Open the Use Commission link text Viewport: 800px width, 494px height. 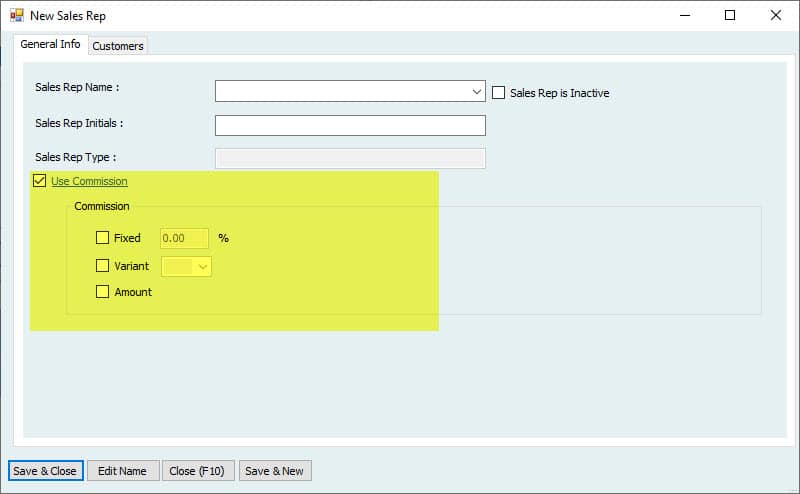tap(89, 181)
